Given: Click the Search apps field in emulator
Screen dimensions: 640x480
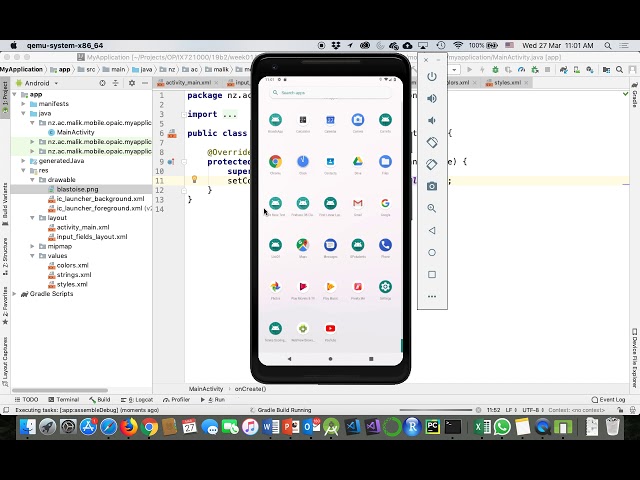Looking at the screenshot, I should coord(330,93).
